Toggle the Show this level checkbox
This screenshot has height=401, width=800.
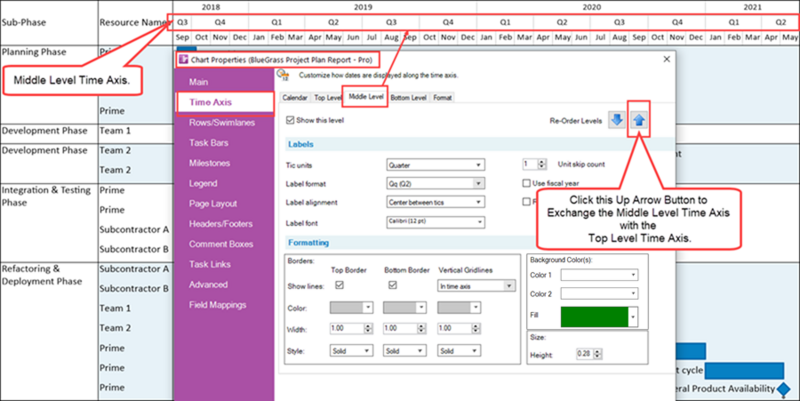[x=290, y=120]
